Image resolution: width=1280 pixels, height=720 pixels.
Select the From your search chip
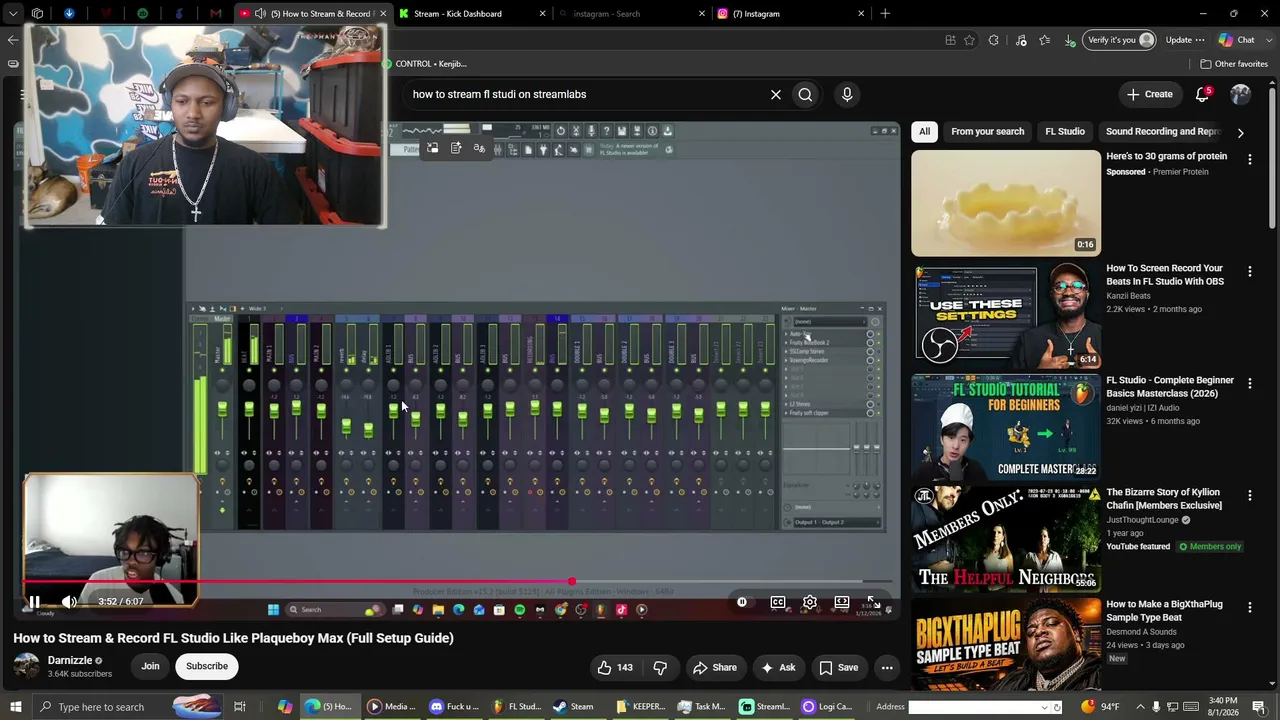[988, 132]
